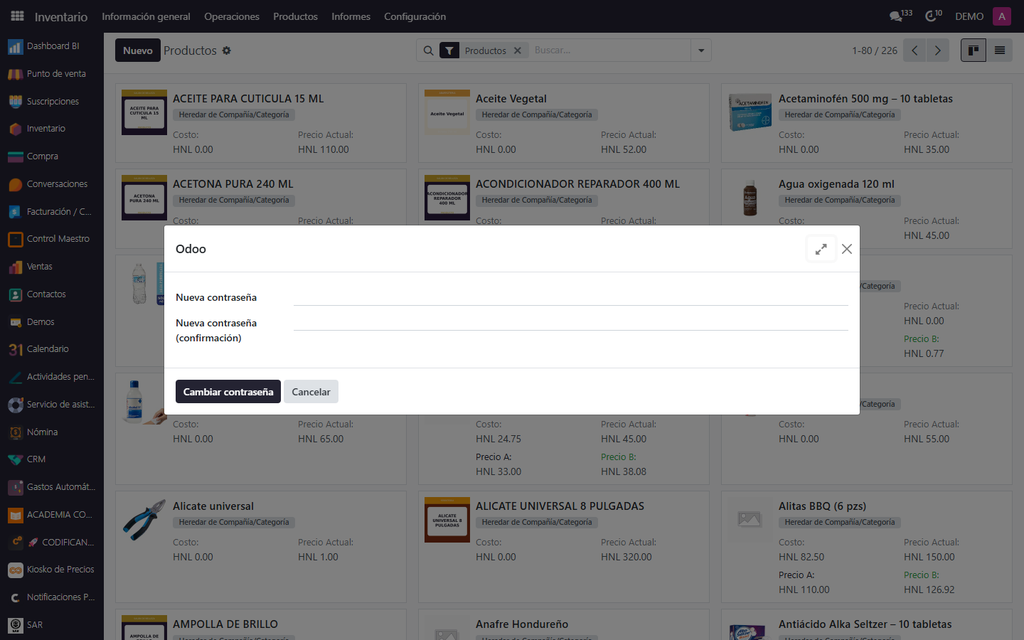The width and height of the screenshot is (1024, 640).
Task: Remove the Productos search filter
Action: (517, 50)
